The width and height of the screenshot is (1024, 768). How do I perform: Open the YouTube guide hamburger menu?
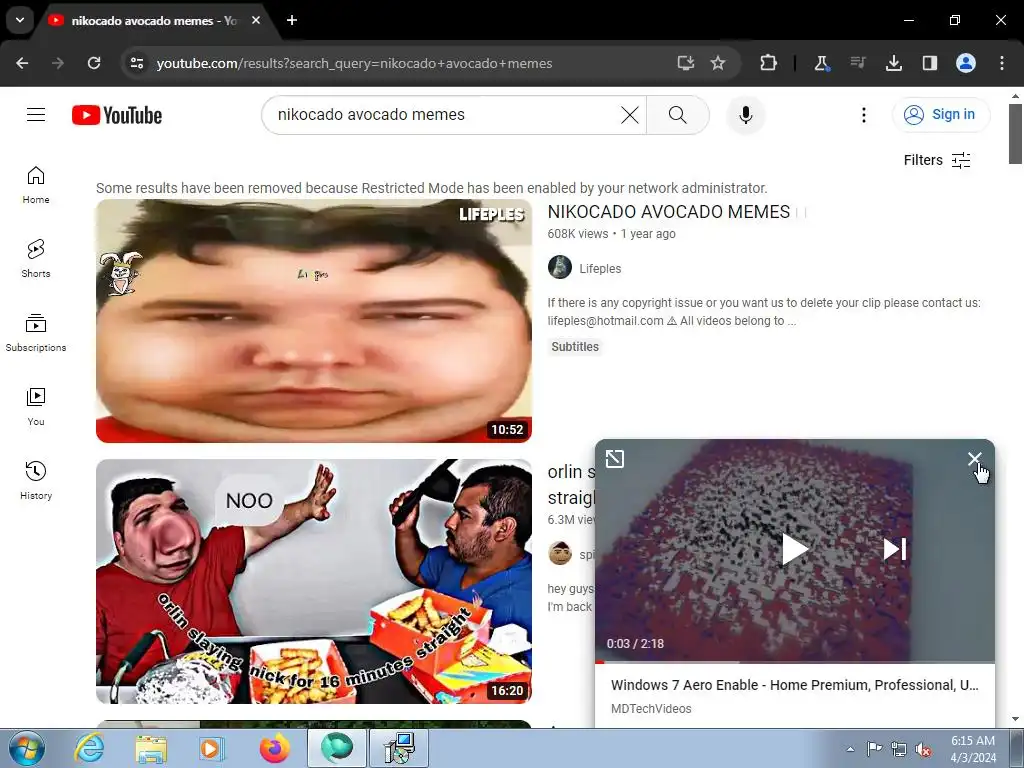(36, 115)
